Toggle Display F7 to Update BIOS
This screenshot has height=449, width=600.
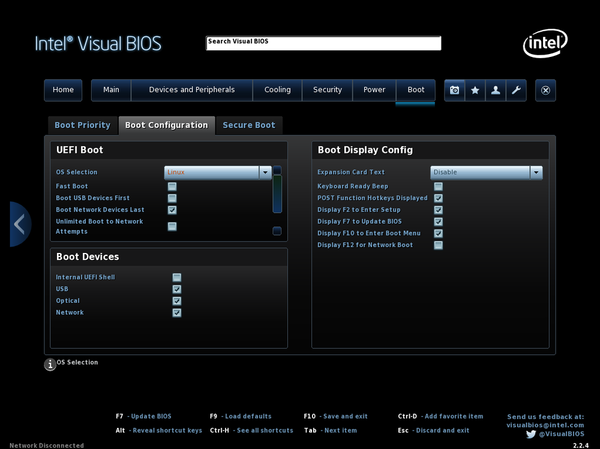click(x=439, y=222)
